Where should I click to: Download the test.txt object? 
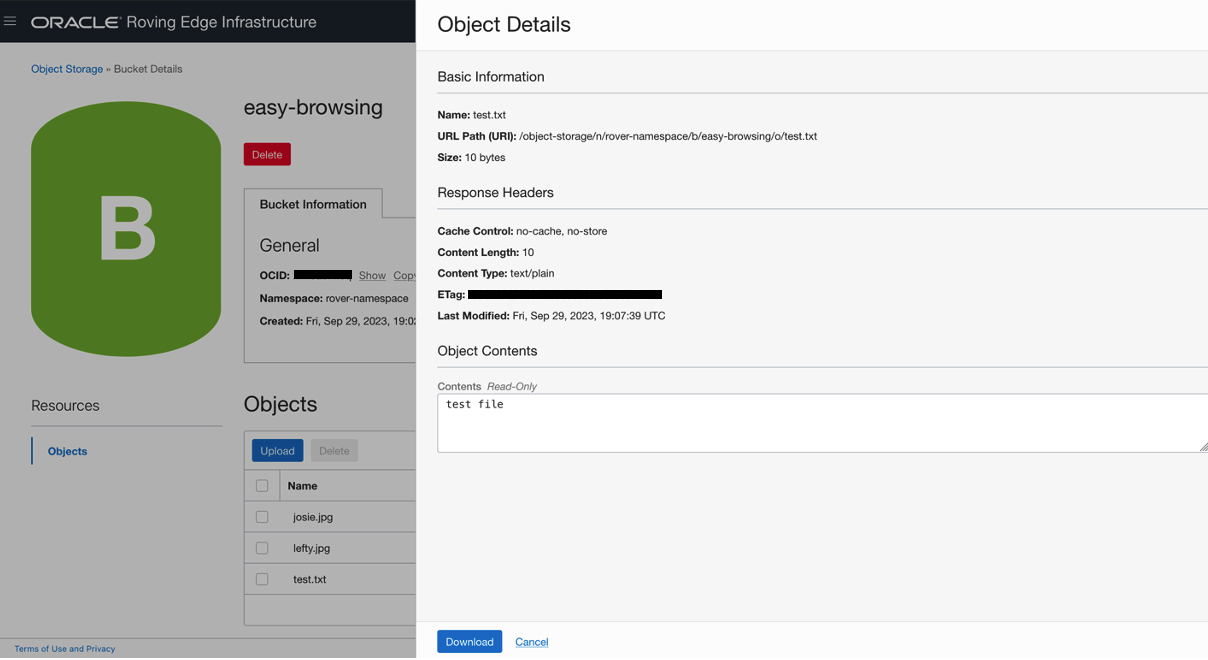click(469, 641)
